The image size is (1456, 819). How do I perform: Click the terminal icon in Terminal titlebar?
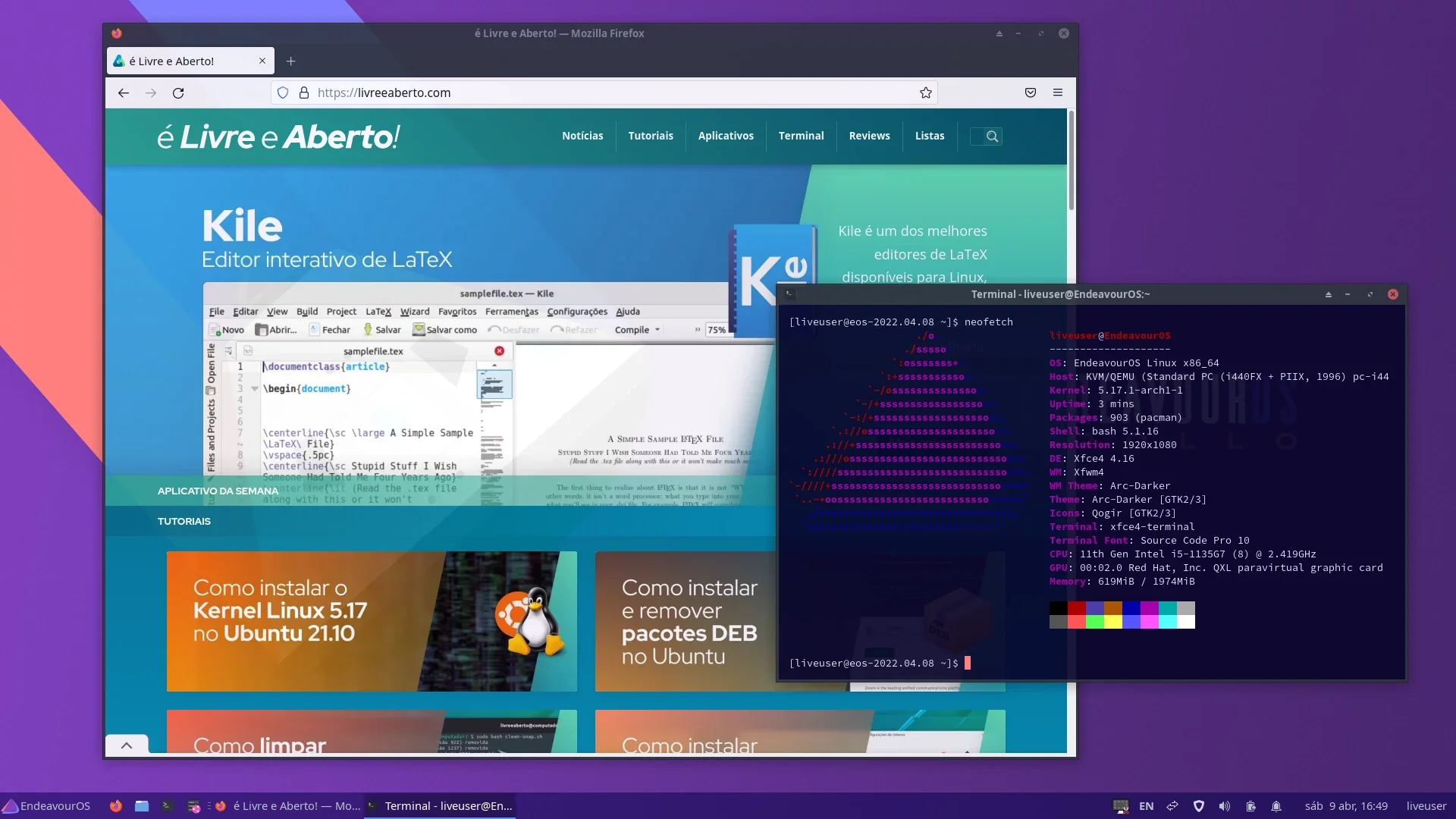790,294
